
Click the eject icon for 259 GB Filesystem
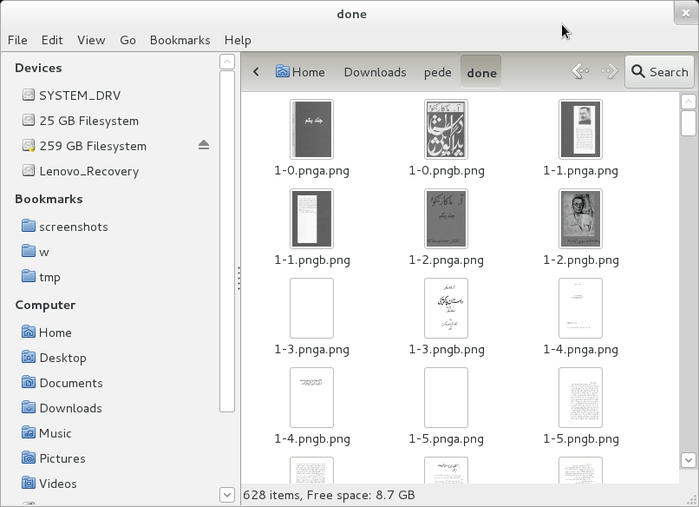tap(204, 145)
